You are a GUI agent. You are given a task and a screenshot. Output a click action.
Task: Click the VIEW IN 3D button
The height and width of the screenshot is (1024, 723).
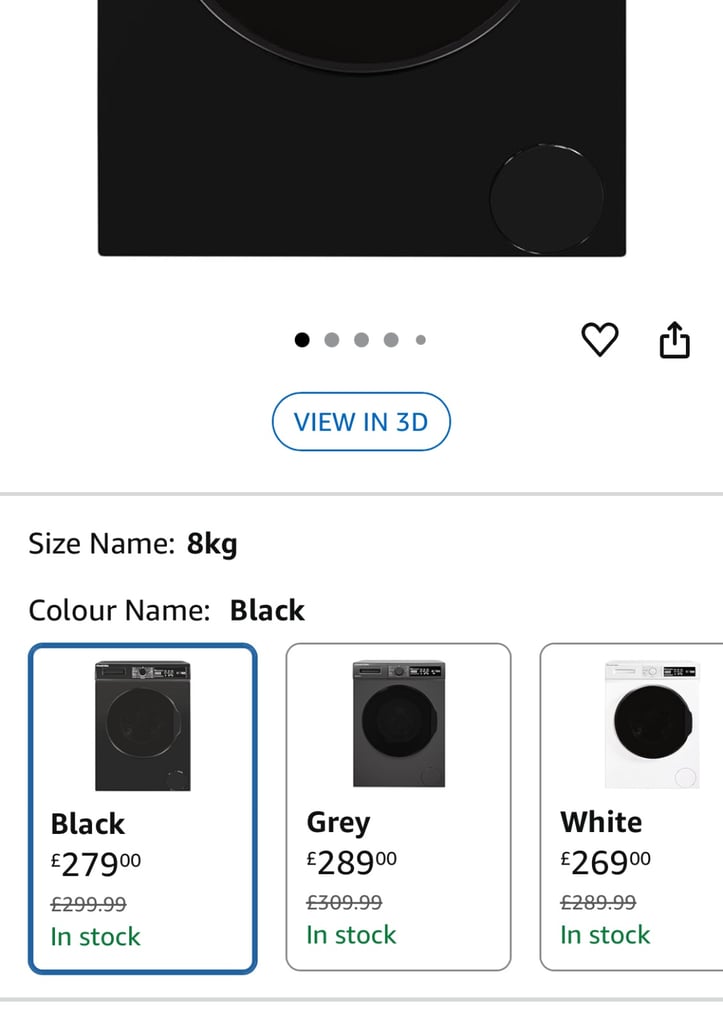(361, 422)
